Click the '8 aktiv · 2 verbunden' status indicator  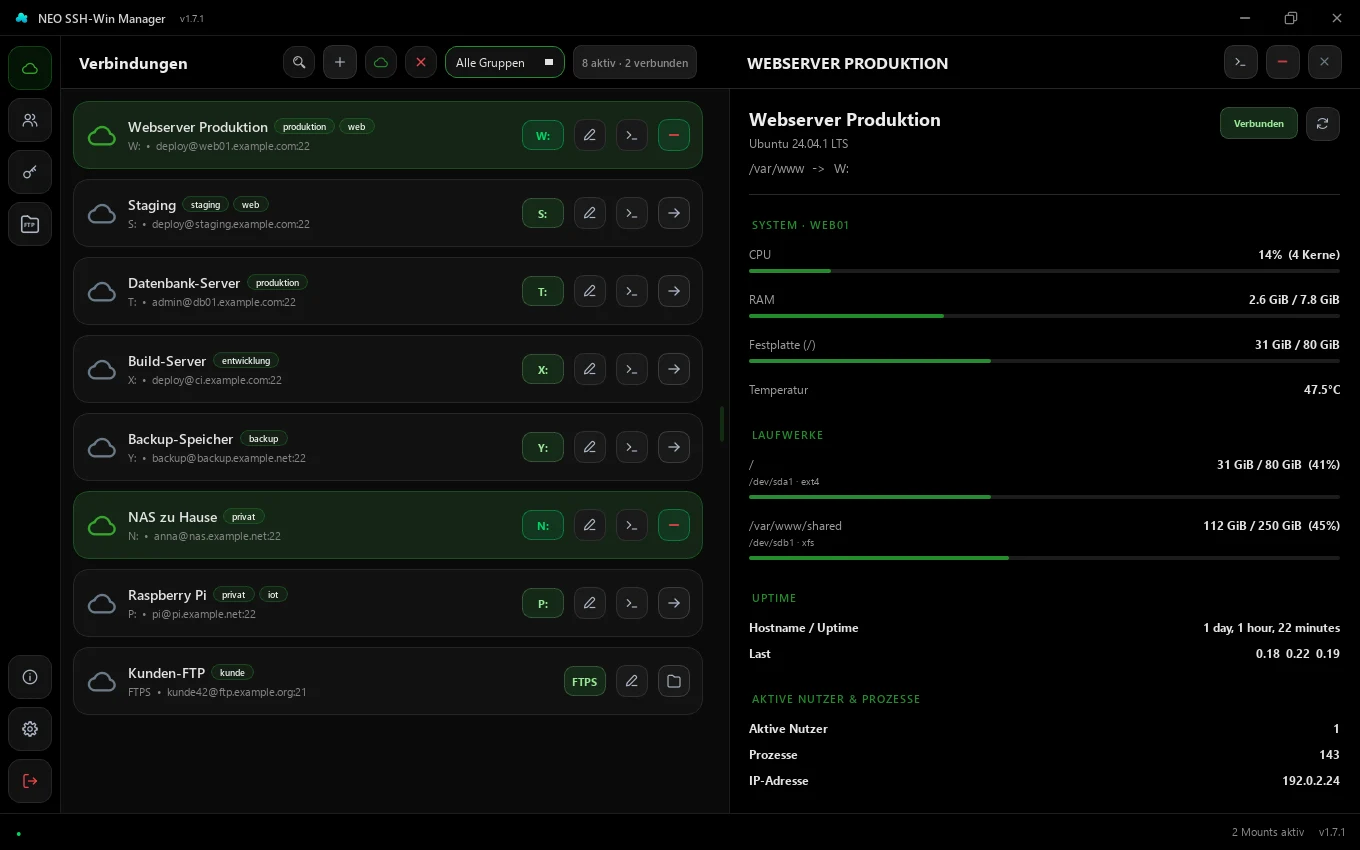(x=635, y=62)
